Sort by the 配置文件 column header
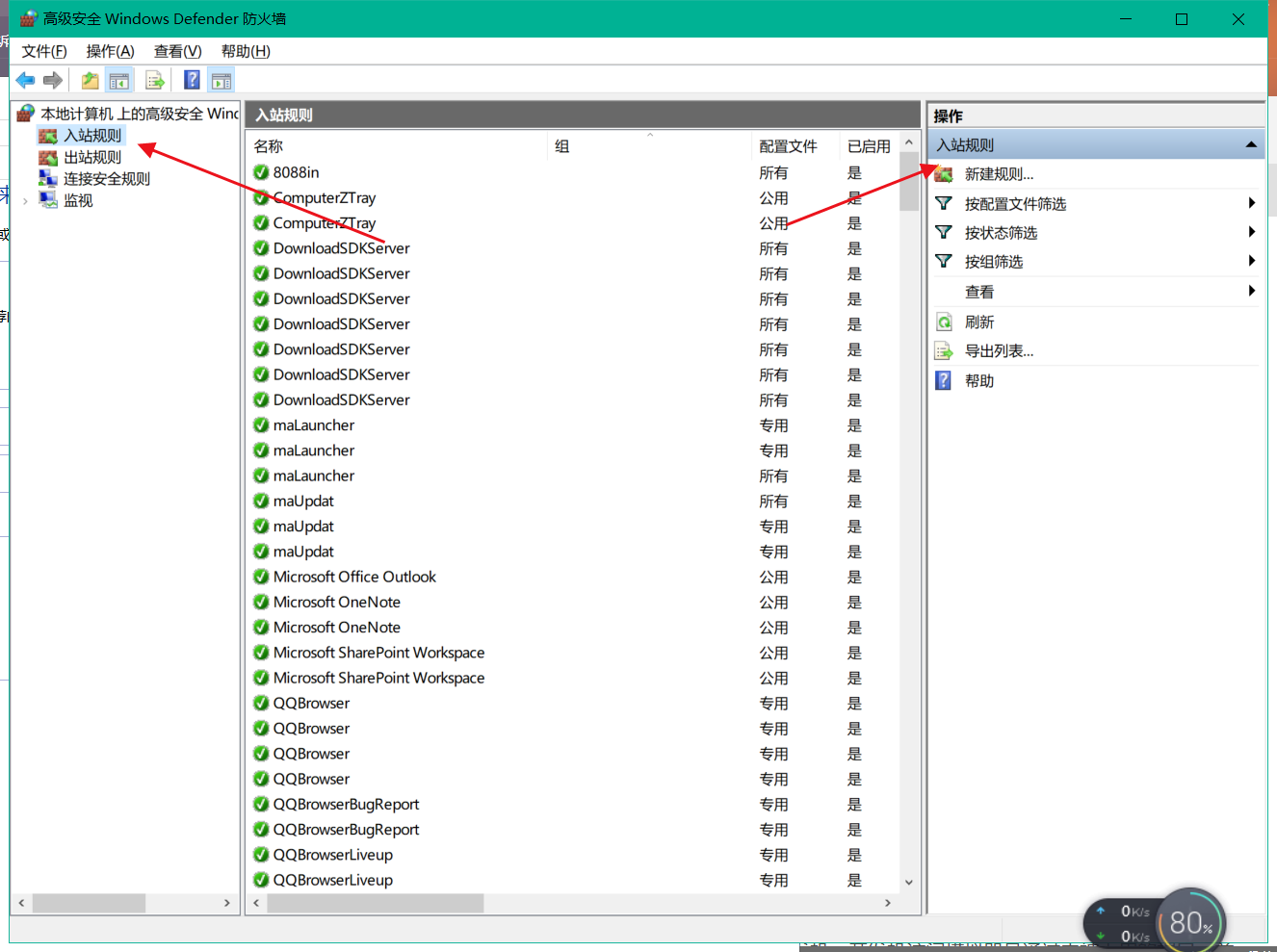Viewport: 1277px width, 952px height. pyautogui.click(x=795, y=146)
